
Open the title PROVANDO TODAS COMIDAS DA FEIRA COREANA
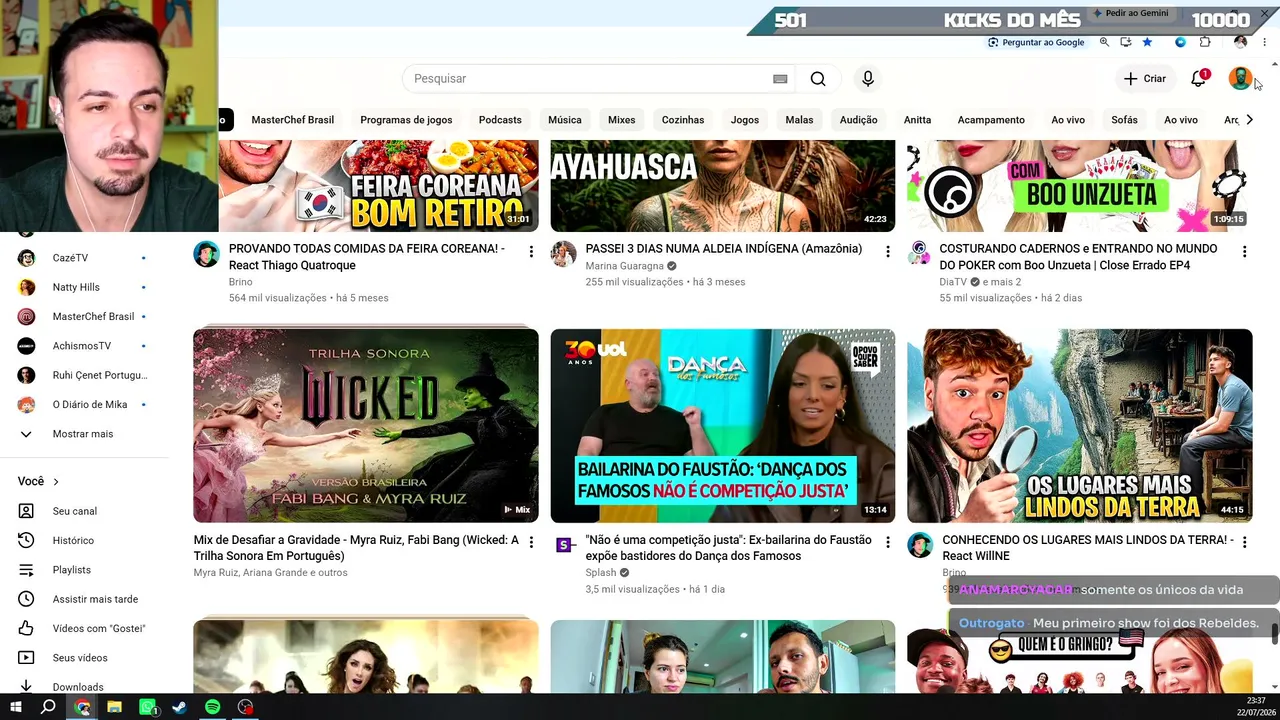click(367, 257)
